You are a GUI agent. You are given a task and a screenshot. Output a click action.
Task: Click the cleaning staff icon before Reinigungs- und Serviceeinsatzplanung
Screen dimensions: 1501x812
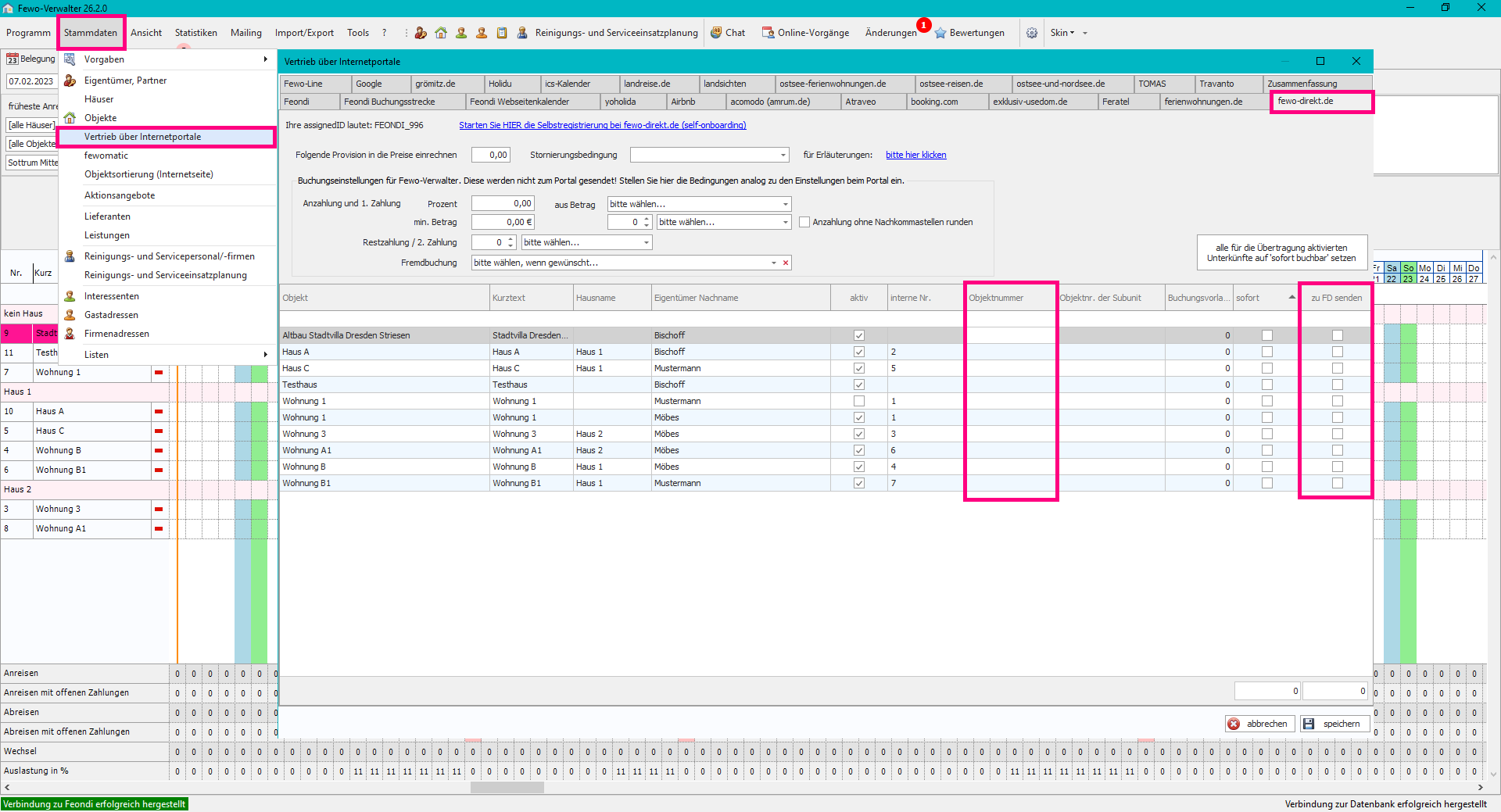pos(522,33)
